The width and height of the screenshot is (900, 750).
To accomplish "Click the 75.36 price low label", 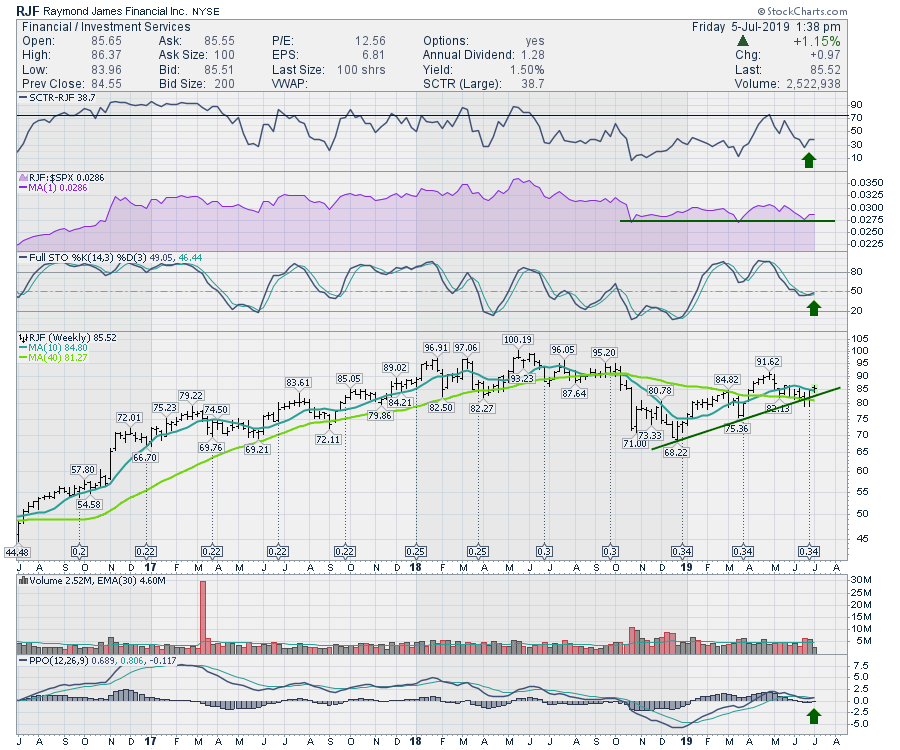I will [736, 428].
